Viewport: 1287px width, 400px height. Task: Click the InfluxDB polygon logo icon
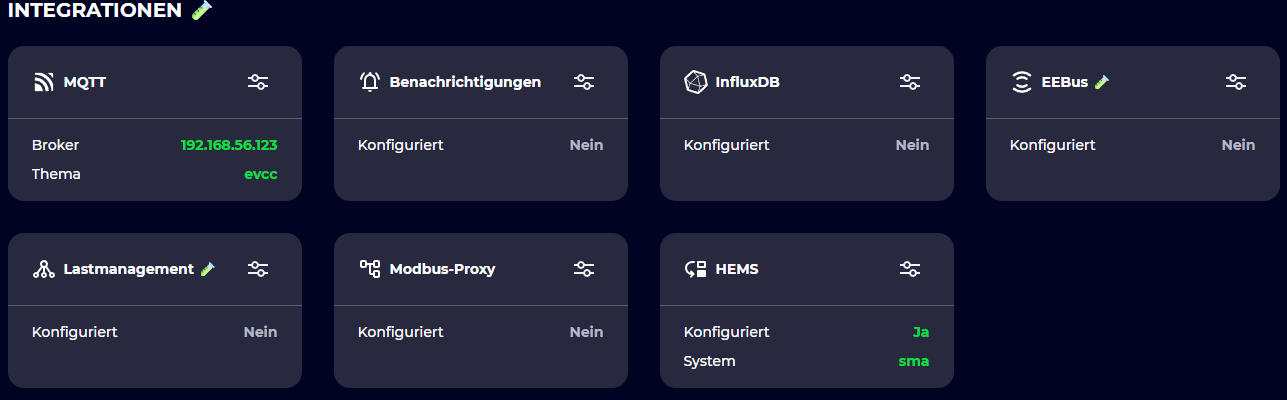(x=695, y=82)
